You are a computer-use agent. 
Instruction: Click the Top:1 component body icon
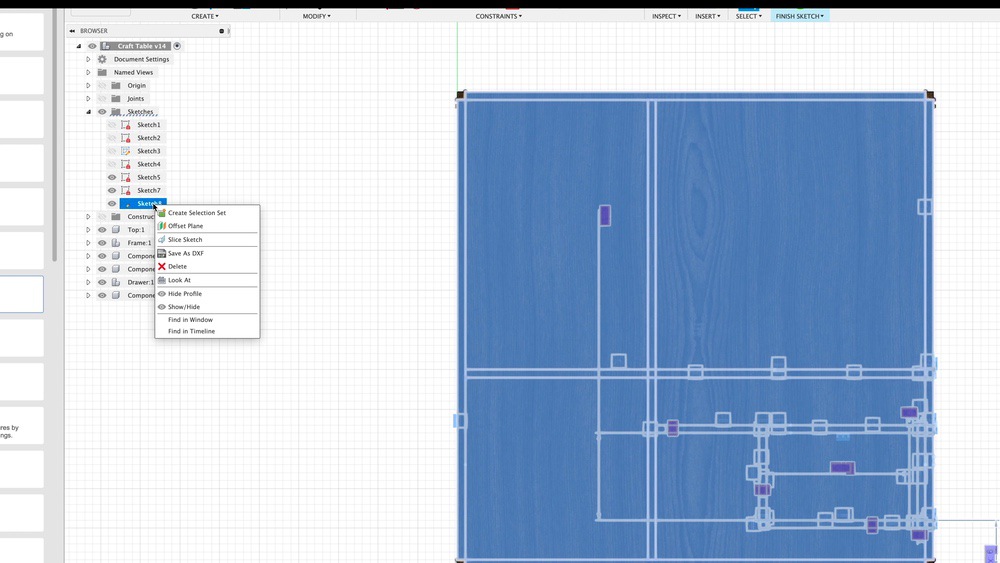click(x=115, y=230)
